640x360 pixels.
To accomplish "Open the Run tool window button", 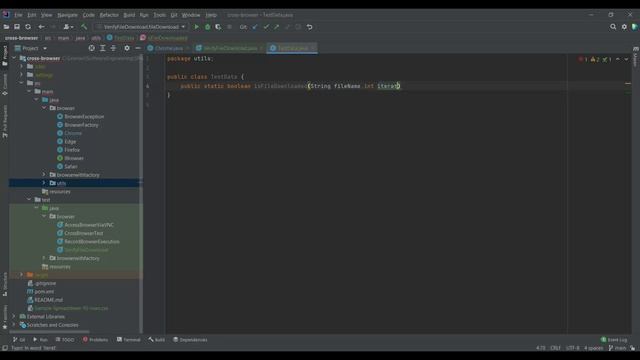I will point(40,340).
